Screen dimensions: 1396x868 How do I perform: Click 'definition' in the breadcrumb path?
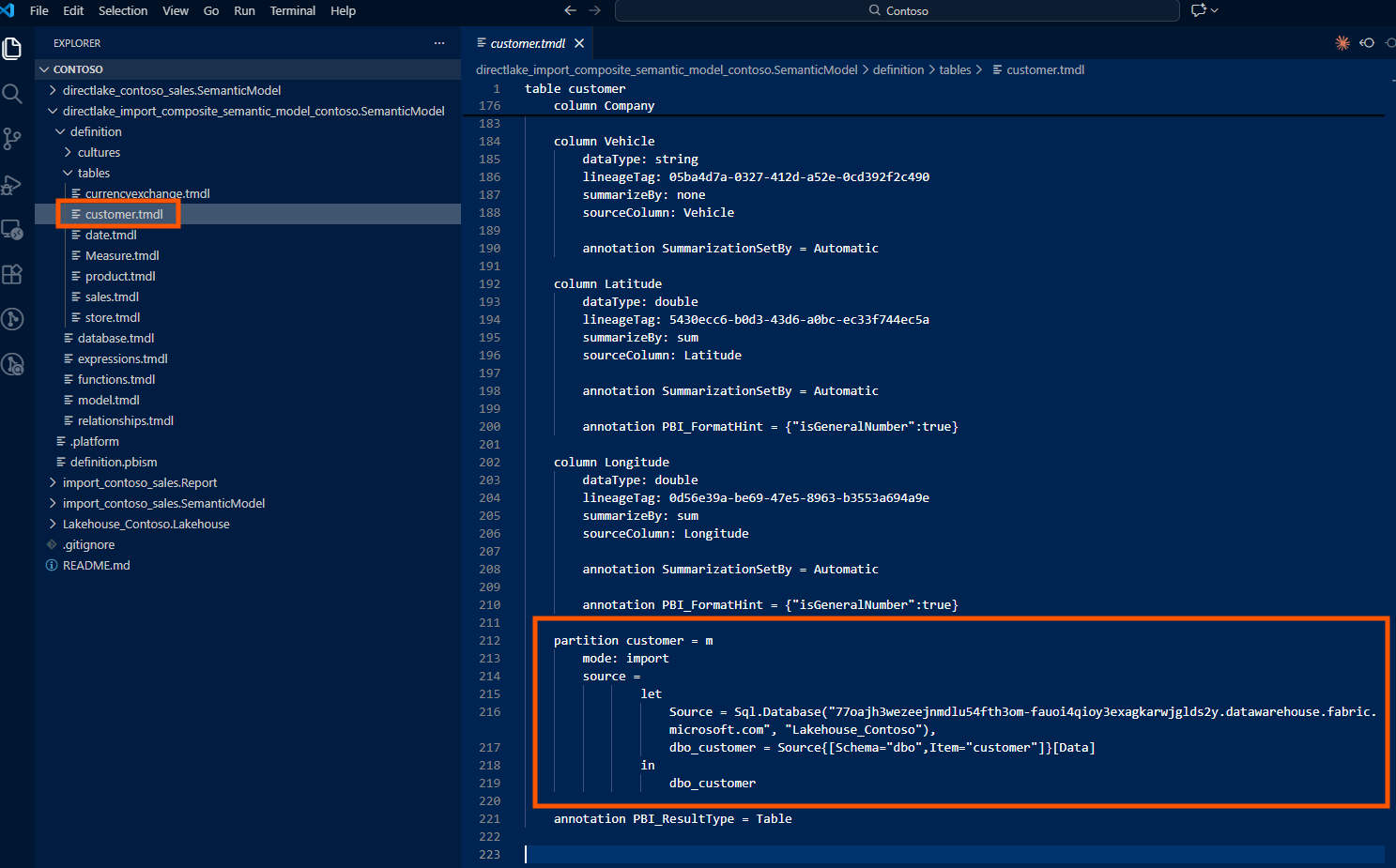click(x=898, y=69)
